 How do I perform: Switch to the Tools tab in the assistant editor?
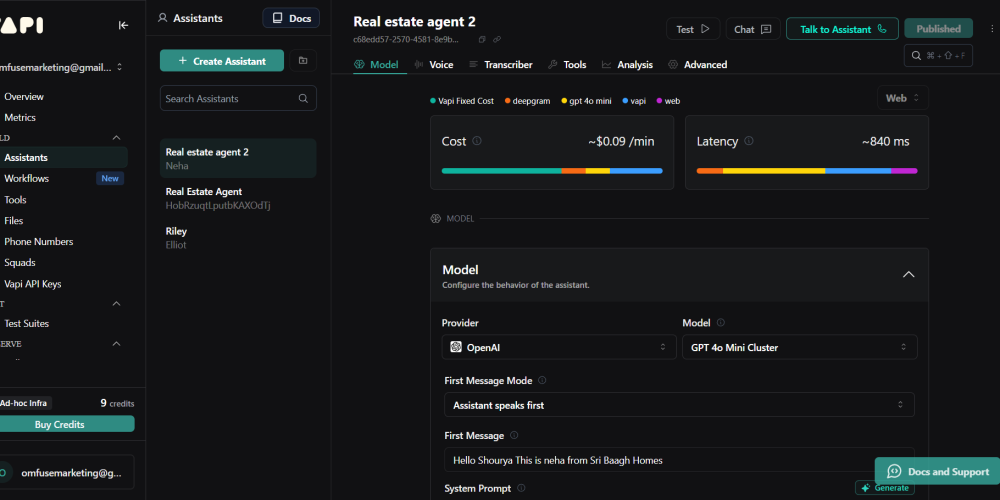coord(567,64)
